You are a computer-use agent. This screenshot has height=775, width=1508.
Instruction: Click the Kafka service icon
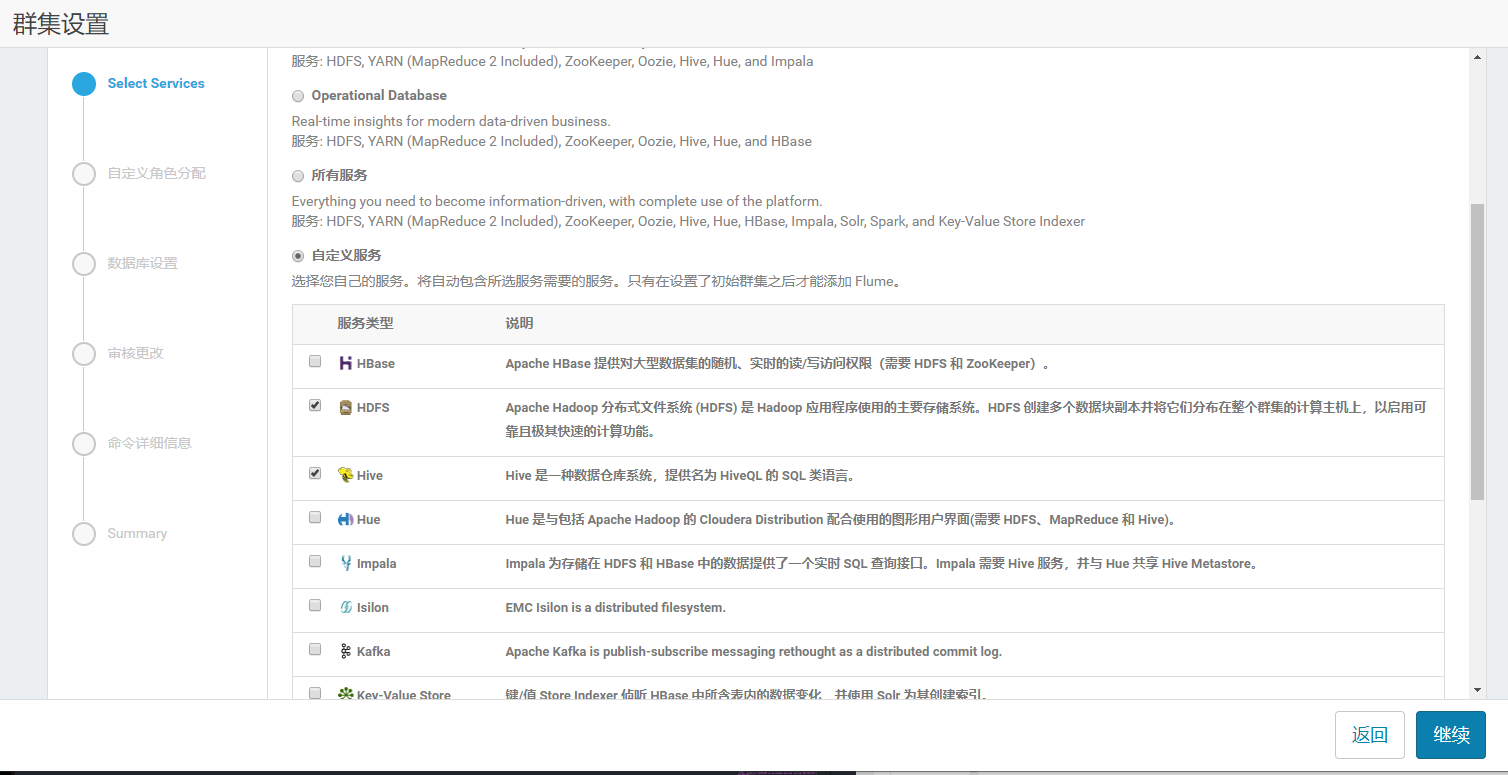tap(345, 651)
